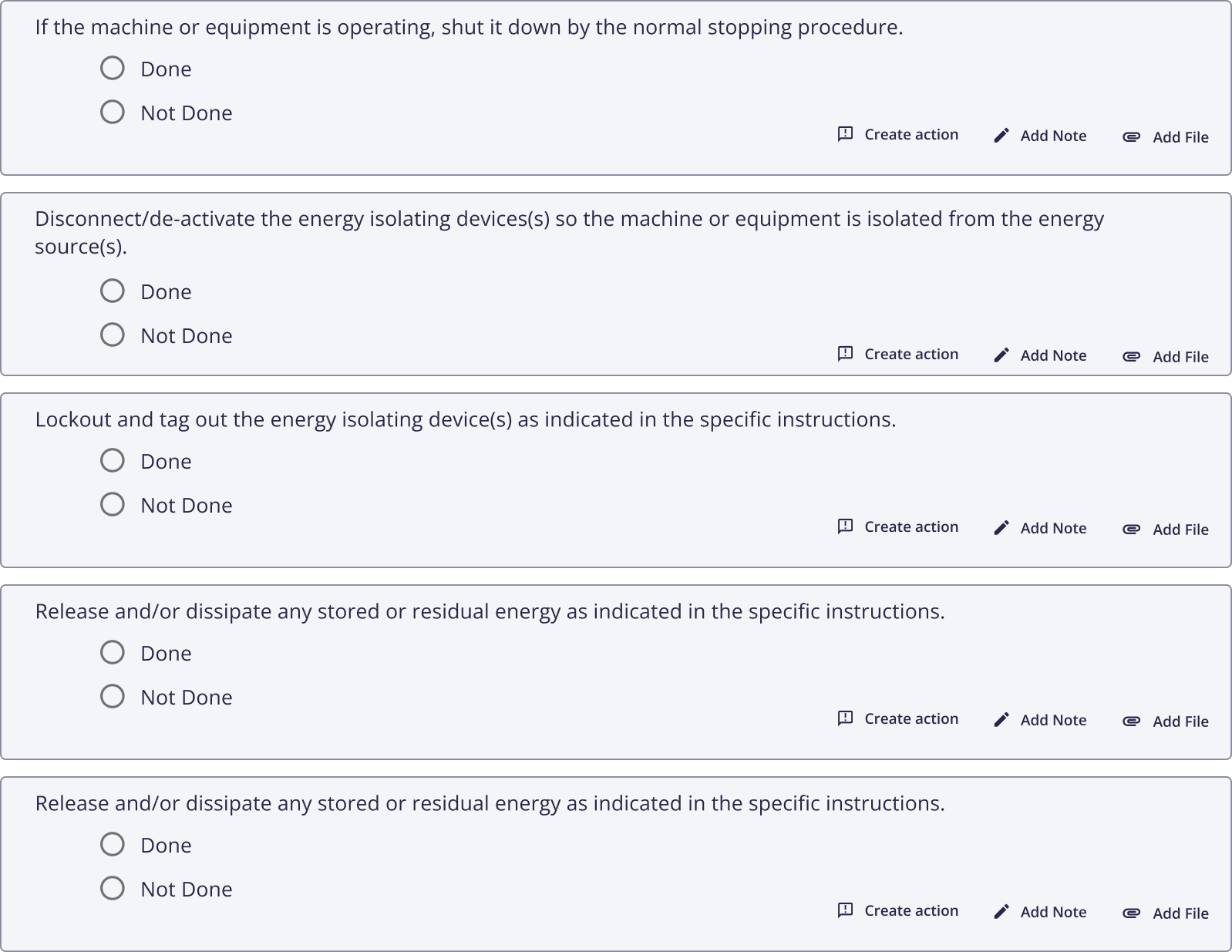
Task: Click Add File text for Disconnect/de-activate question
Action: pyautogui.click(x=1180, y=357)
